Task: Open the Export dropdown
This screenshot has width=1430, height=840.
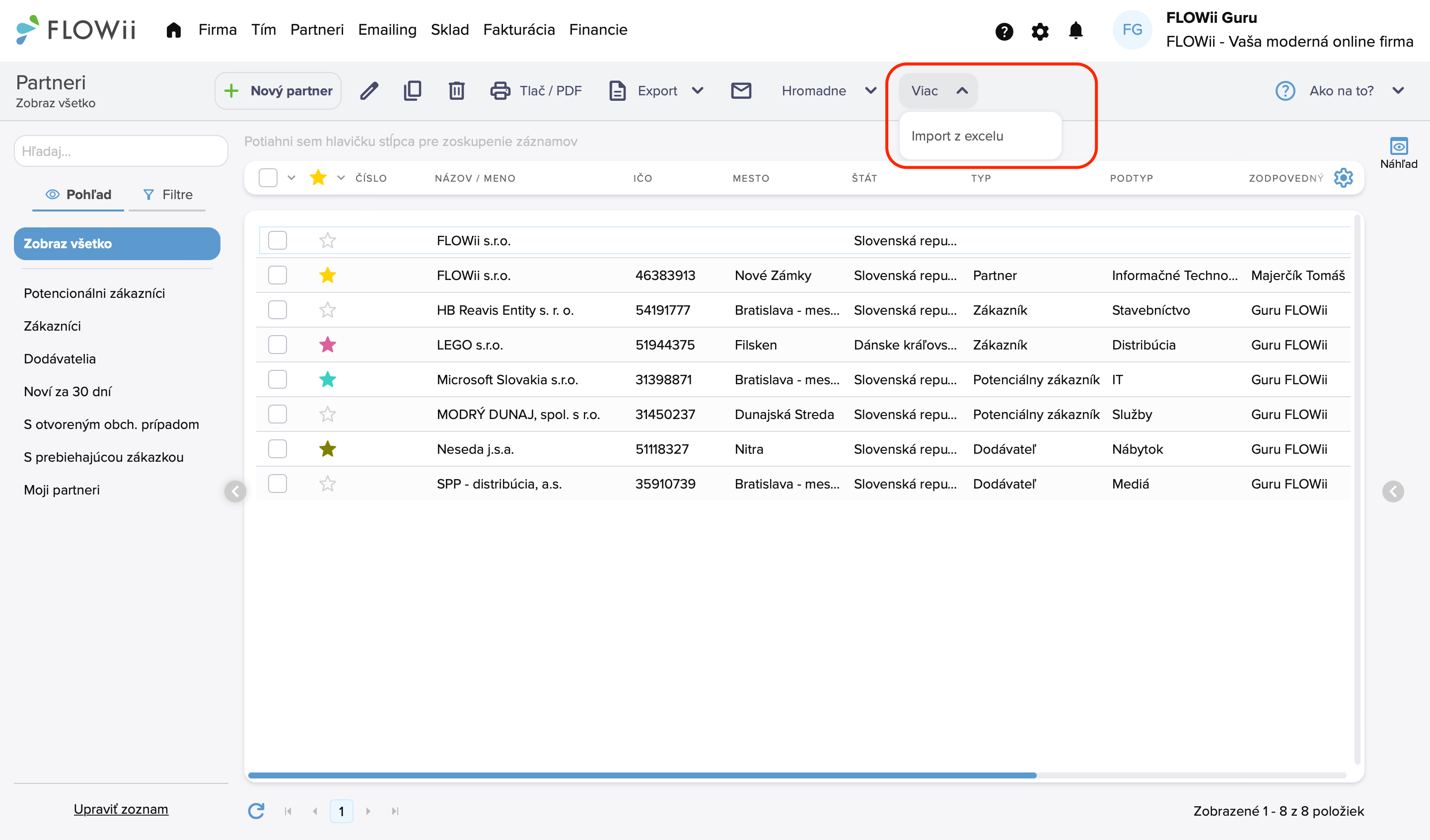Action: click(x=656, y=91)
